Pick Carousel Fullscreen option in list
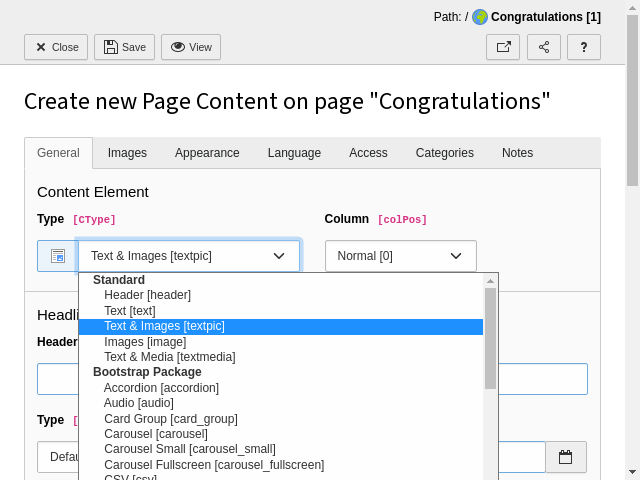640x480 pixels. (x=214, y=465)
